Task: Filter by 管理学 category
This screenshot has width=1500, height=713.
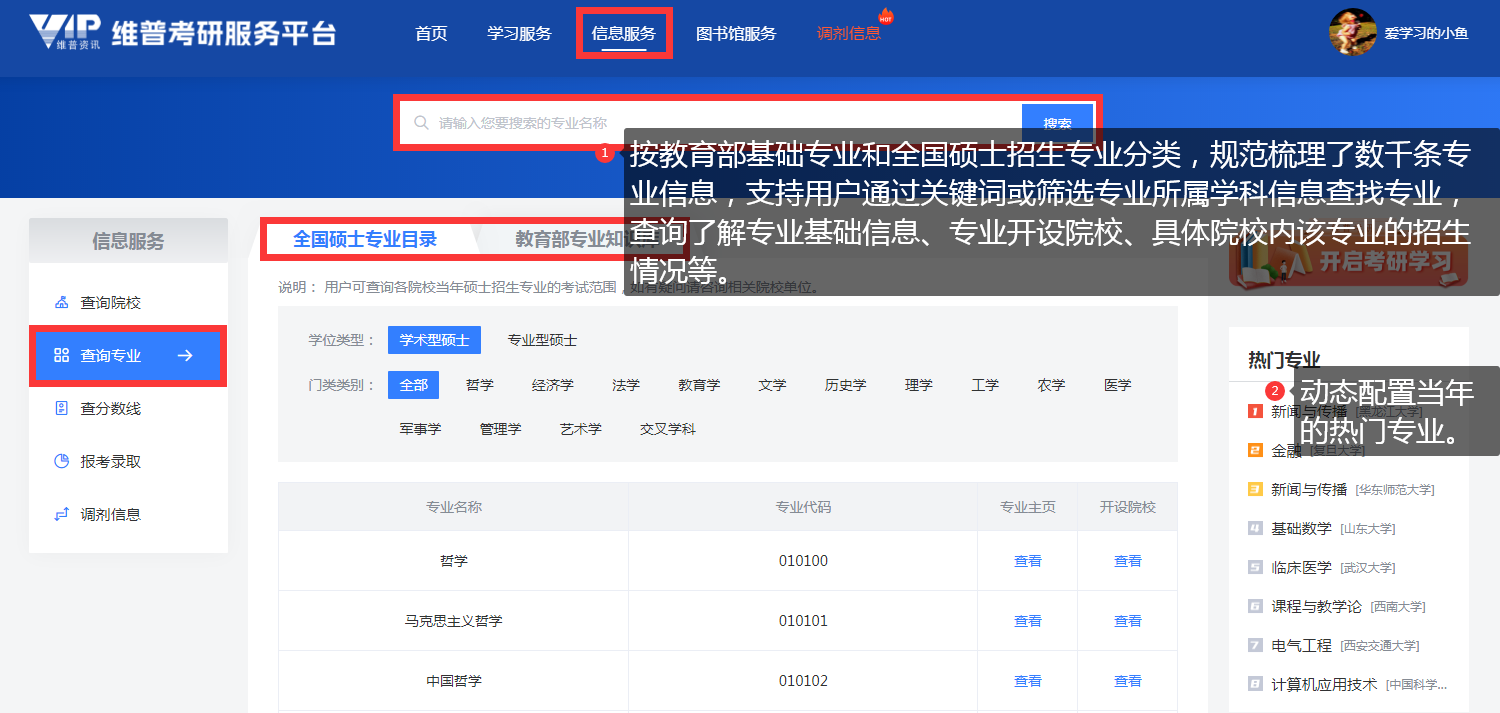Action: click(x=500, y=429)
